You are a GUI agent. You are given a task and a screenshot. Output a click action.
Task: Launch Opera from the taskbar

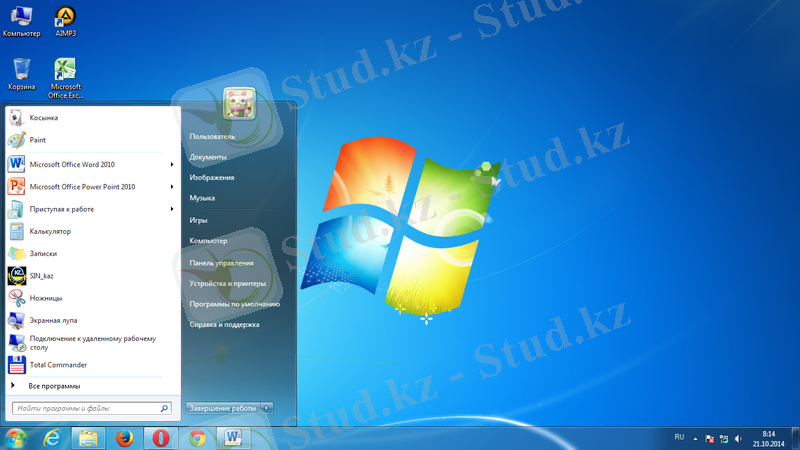(x=161, y=438)
